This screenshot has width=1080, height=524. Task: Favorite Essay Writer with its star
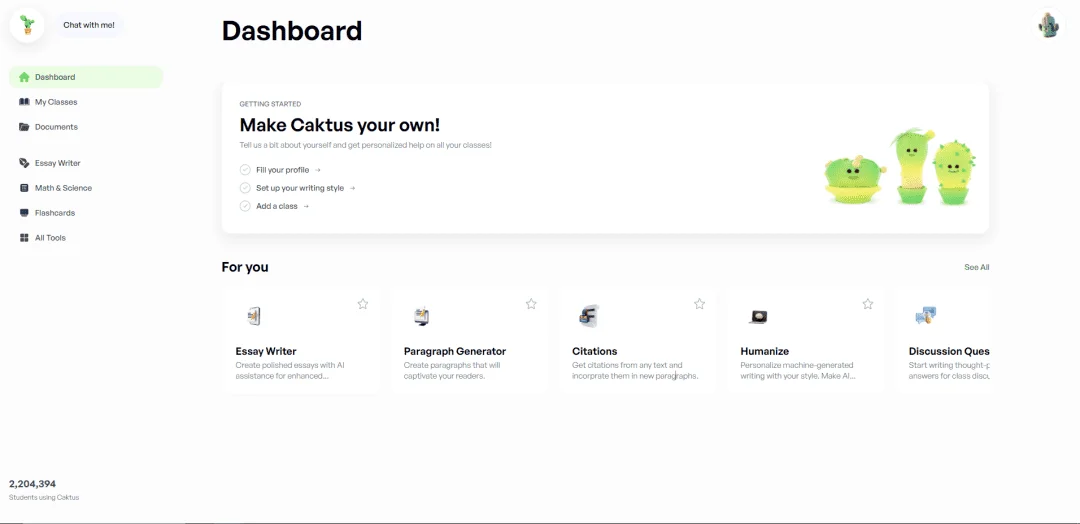click(363, 304)
